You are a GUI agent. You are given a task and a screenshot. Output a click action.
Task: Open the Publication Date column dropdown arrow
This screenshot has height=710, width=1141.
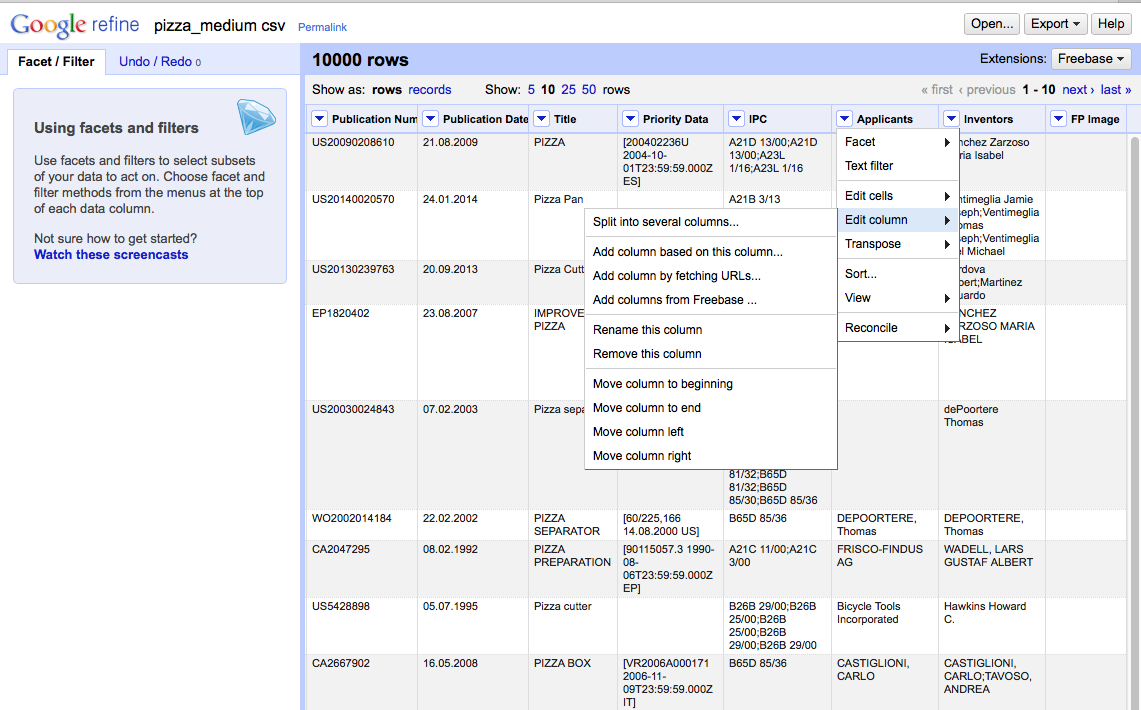pos(431,119)
